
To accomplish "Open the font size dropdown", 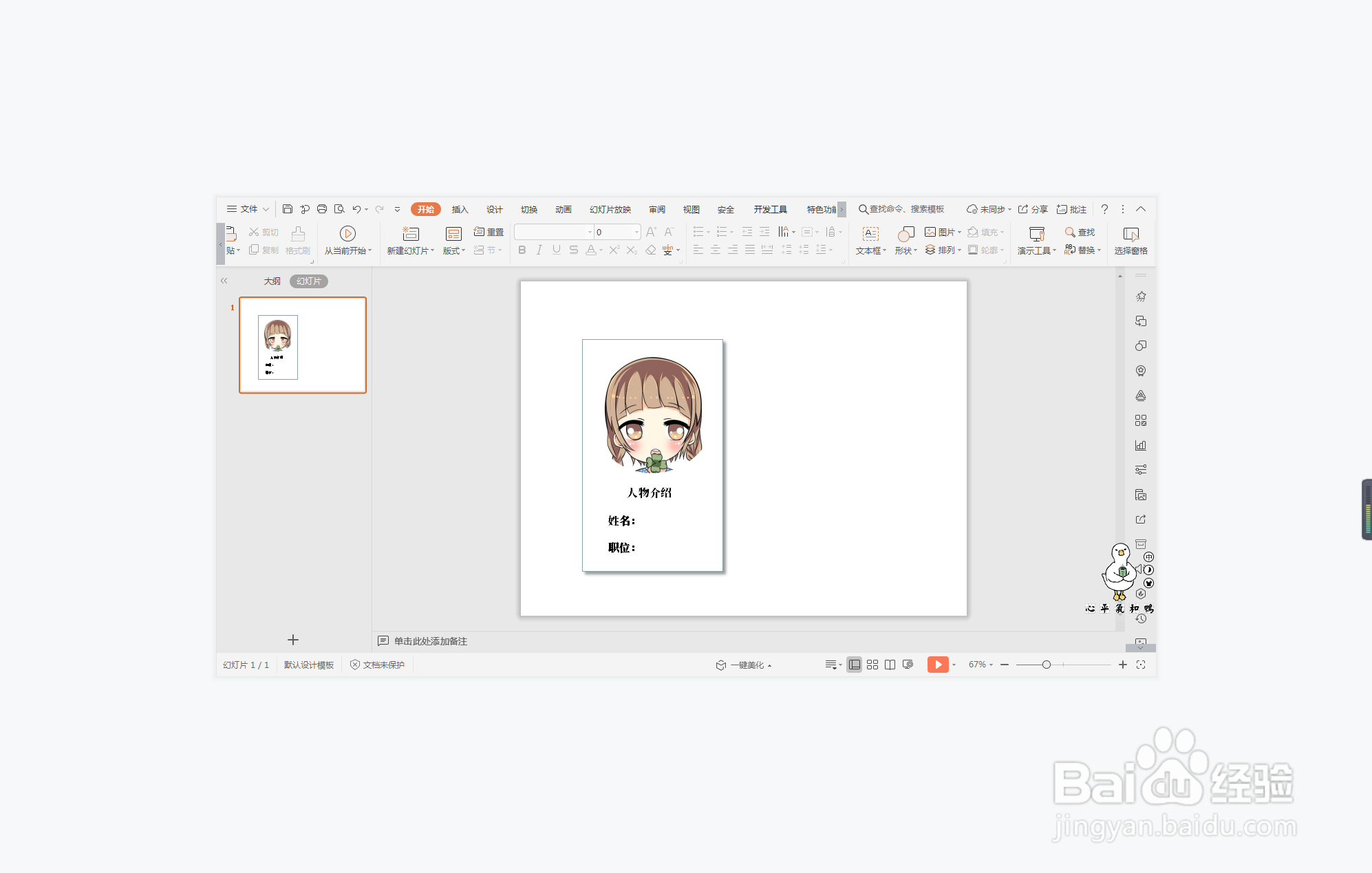I will (636, 233).
